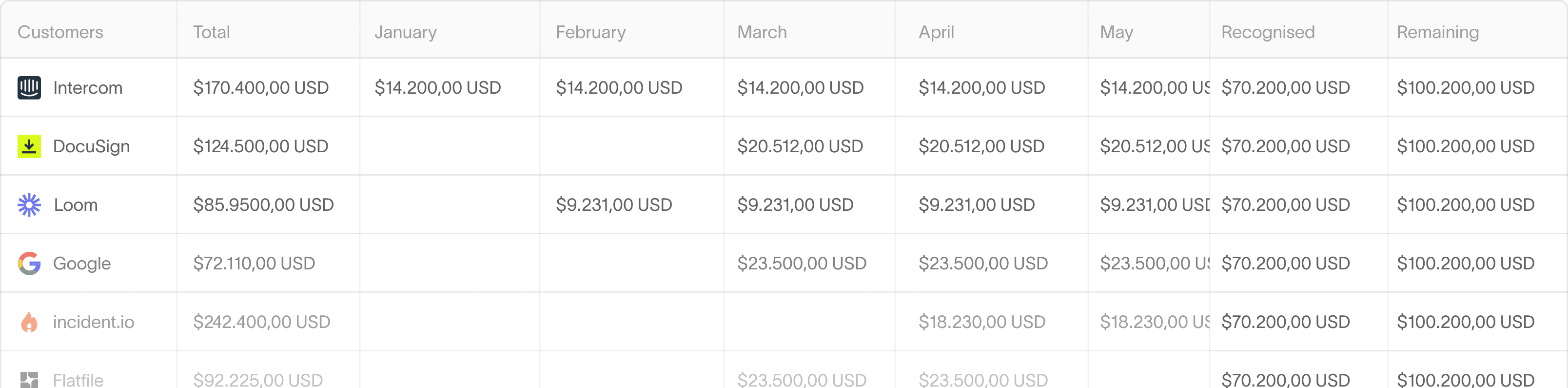The image size is (1568, 388).
Task: Click the Google logo icon
Action: point(29,263)
